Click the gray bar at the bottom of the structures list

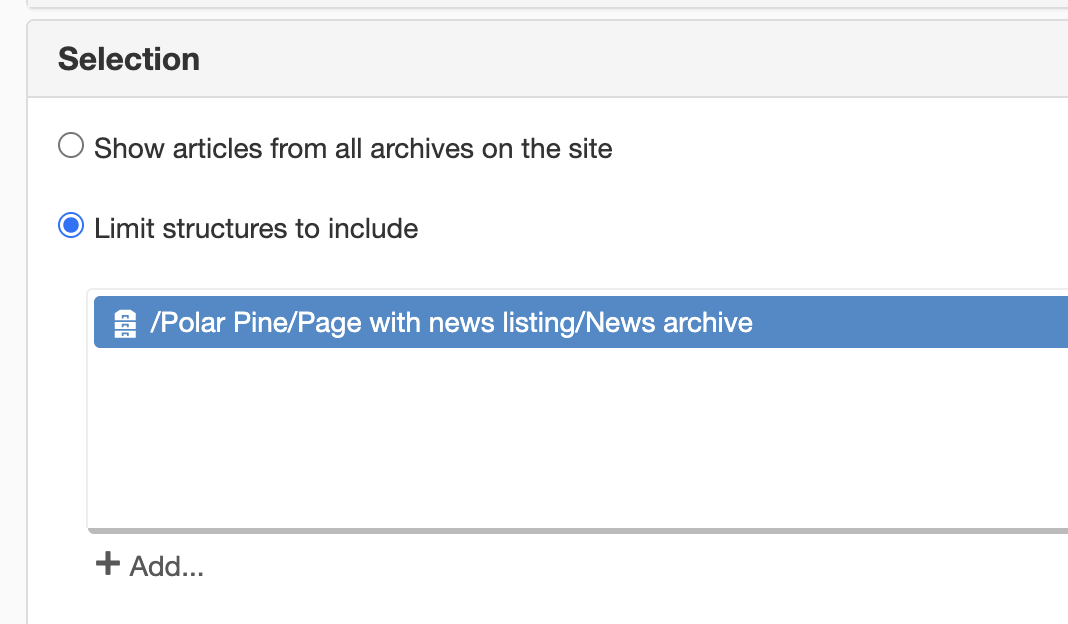tap(578, 531)
